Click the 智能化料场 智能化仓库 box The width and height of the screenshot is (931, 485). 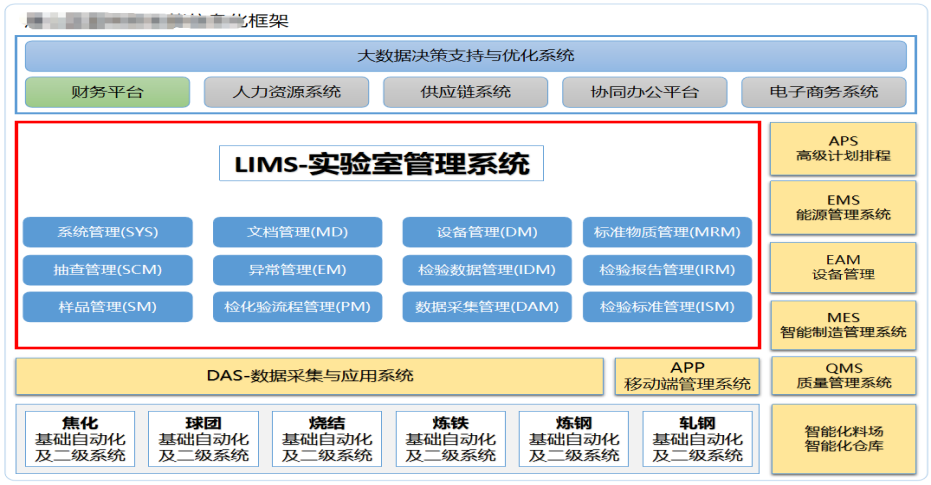[843, 439]
